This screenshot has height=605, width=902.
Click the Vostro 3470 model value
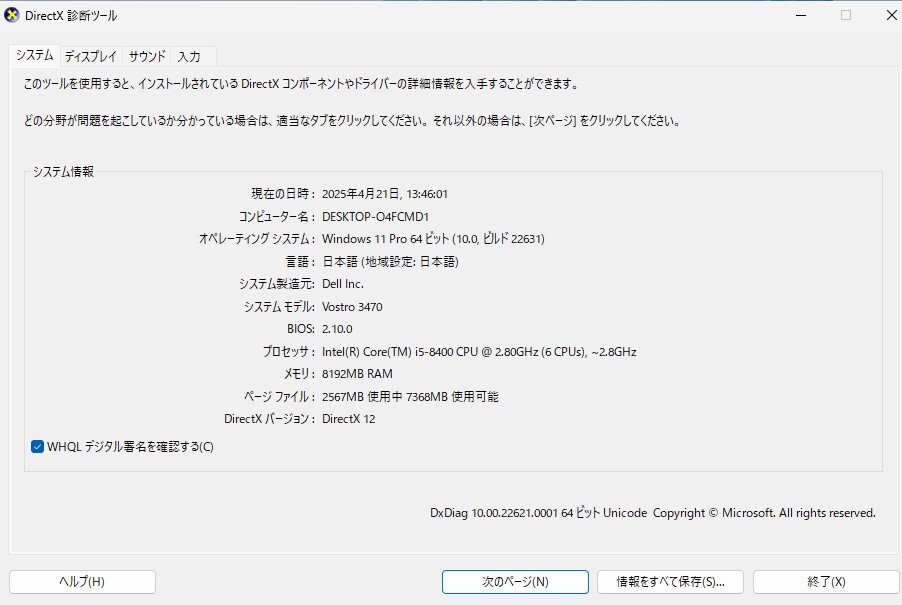[352, 307]
